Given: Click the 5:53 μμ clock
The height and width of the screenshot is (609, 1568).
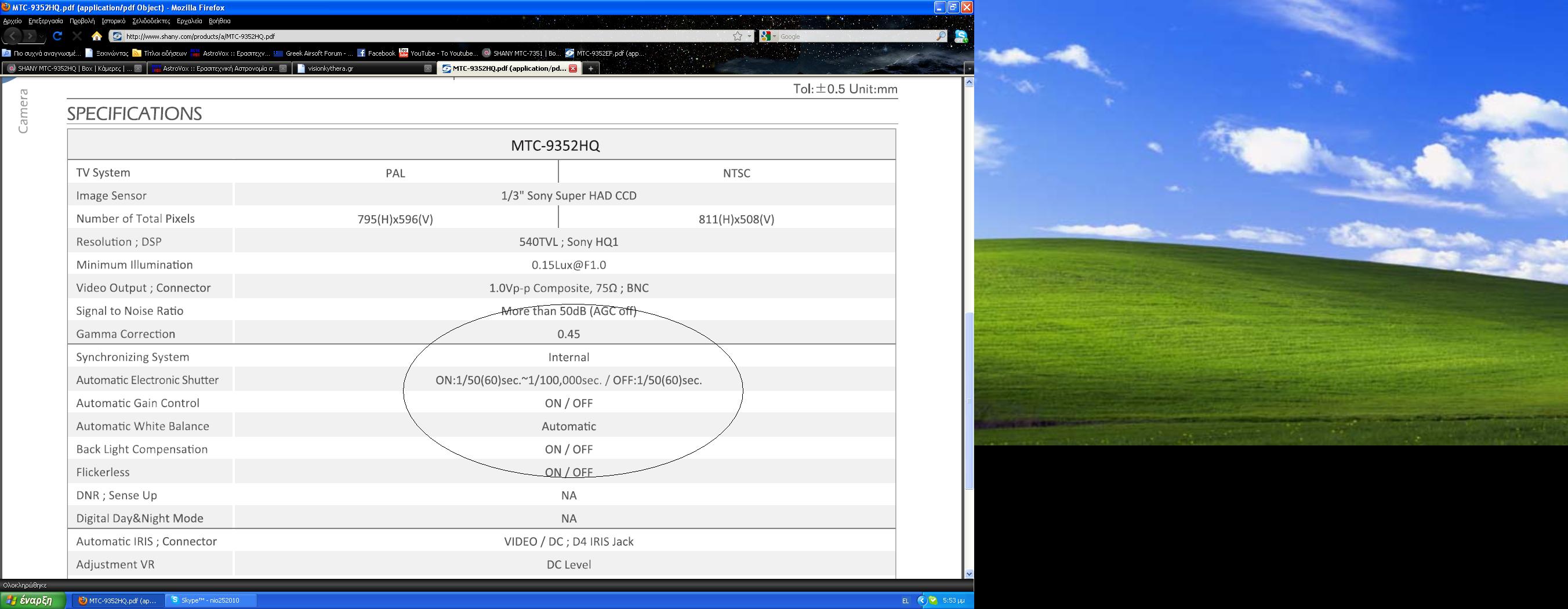Looking at the screenshot, I should (953, 601).
